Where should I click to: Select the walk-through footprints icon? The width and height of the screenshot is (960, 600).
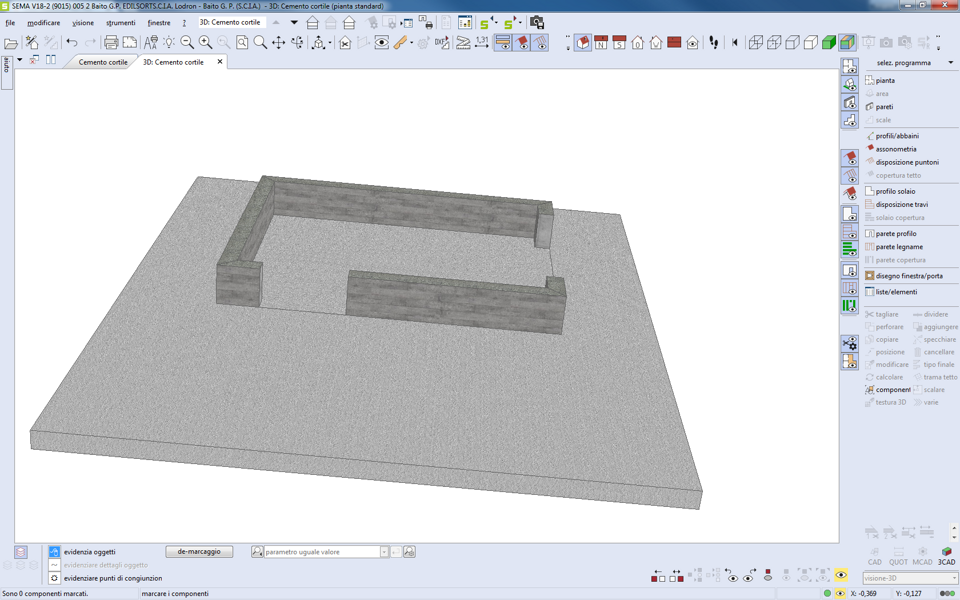[x=714, y=43]
